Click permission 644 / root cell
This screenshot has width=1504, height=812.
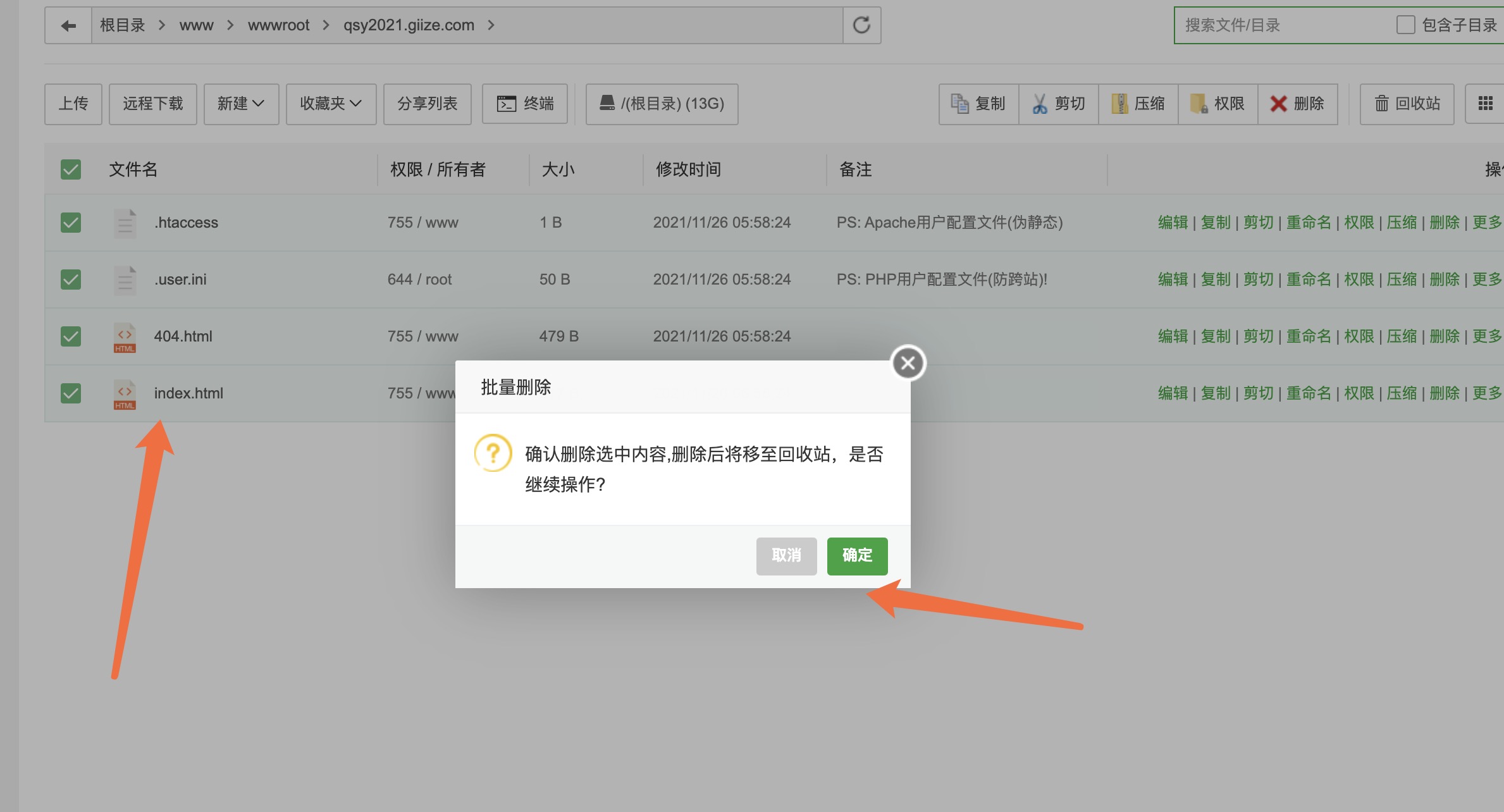point(419,280)
